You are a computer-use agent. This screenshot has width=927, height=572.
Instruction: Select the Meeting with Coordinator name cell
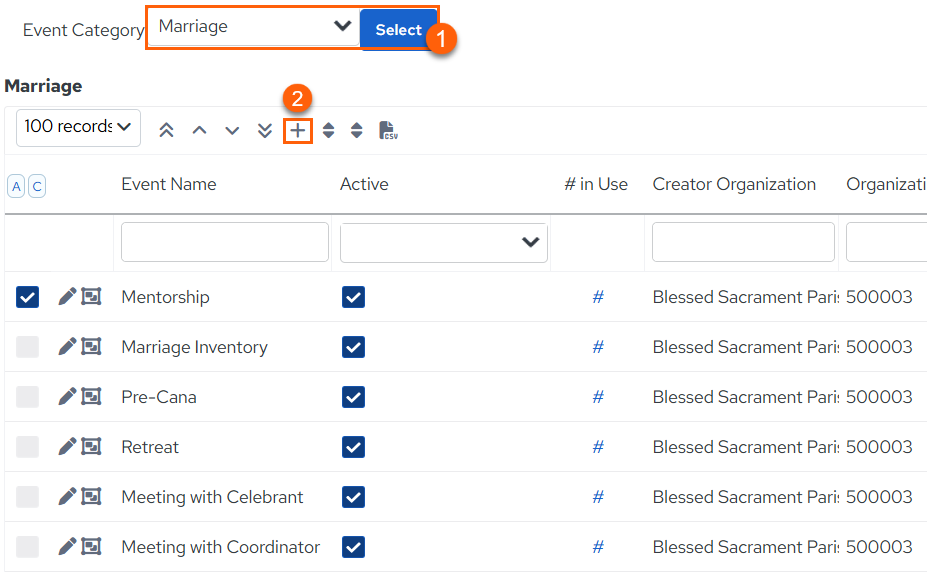[x=221, y=547]
